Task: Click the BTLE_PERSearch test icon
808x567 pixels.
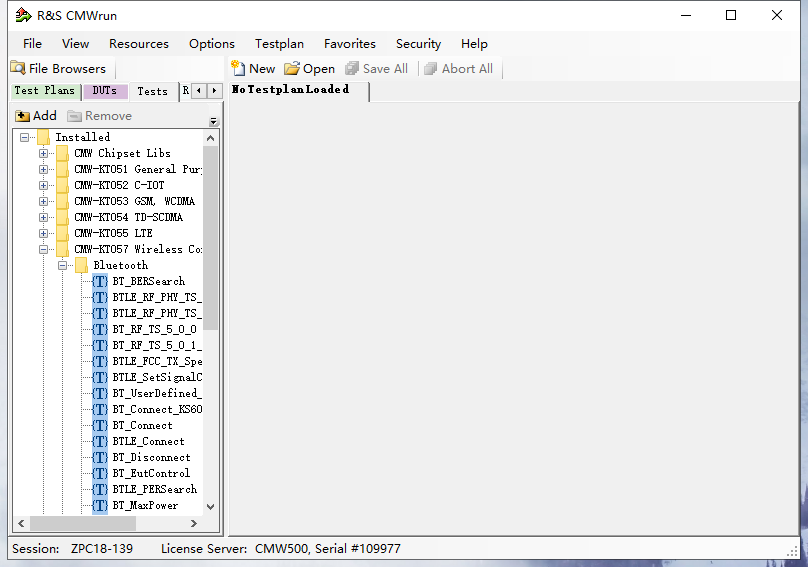Action: coord(100,489)
